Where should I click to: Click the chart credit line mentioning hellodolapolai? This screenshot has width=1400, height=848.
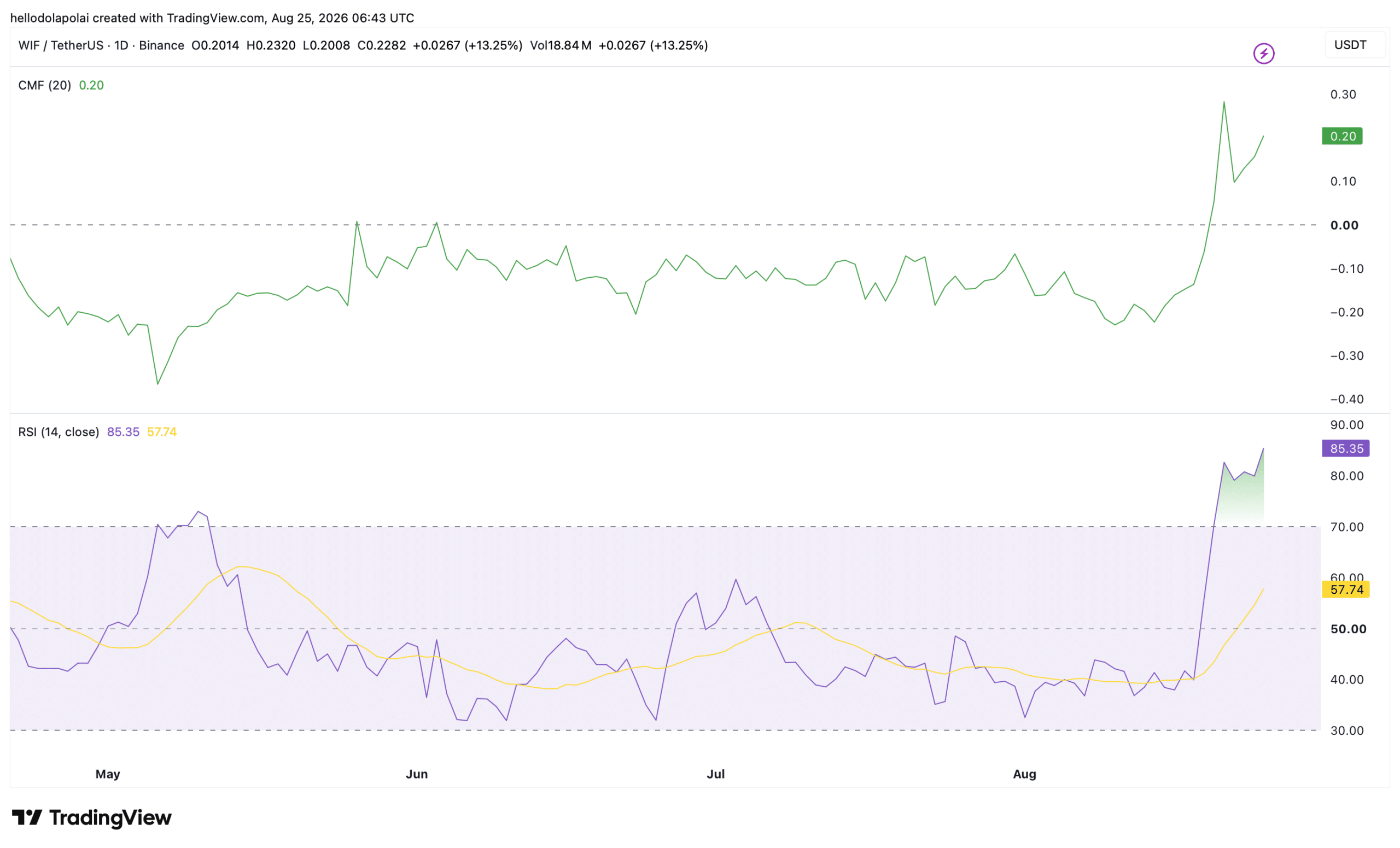(x=212, y=17)
